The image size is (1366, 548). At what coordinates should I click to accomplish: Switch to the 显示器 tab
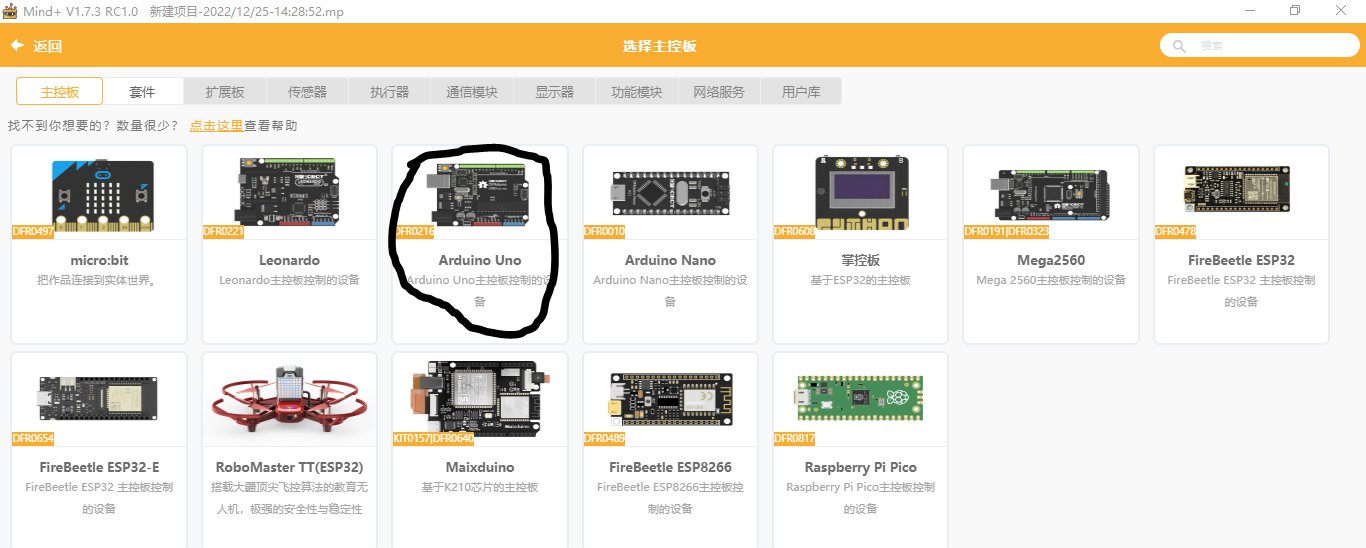pyautogui.click(x=554, y=92)
